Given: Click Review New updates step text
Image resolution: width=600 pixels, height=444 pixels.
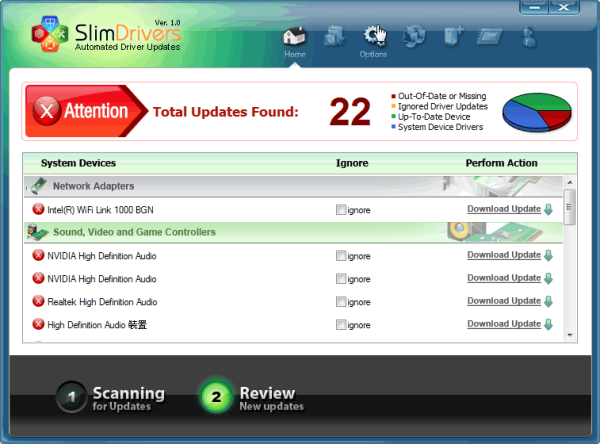Looking at the screenshot, I should [x=272, y=398].
